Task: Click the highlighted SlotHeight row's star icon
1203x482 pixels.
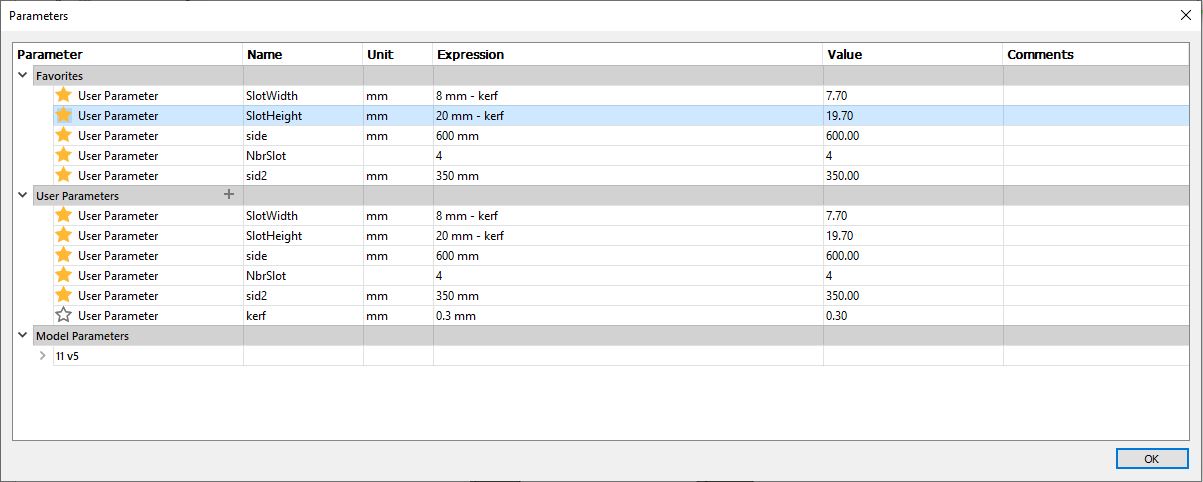Action: coord(64,115)
